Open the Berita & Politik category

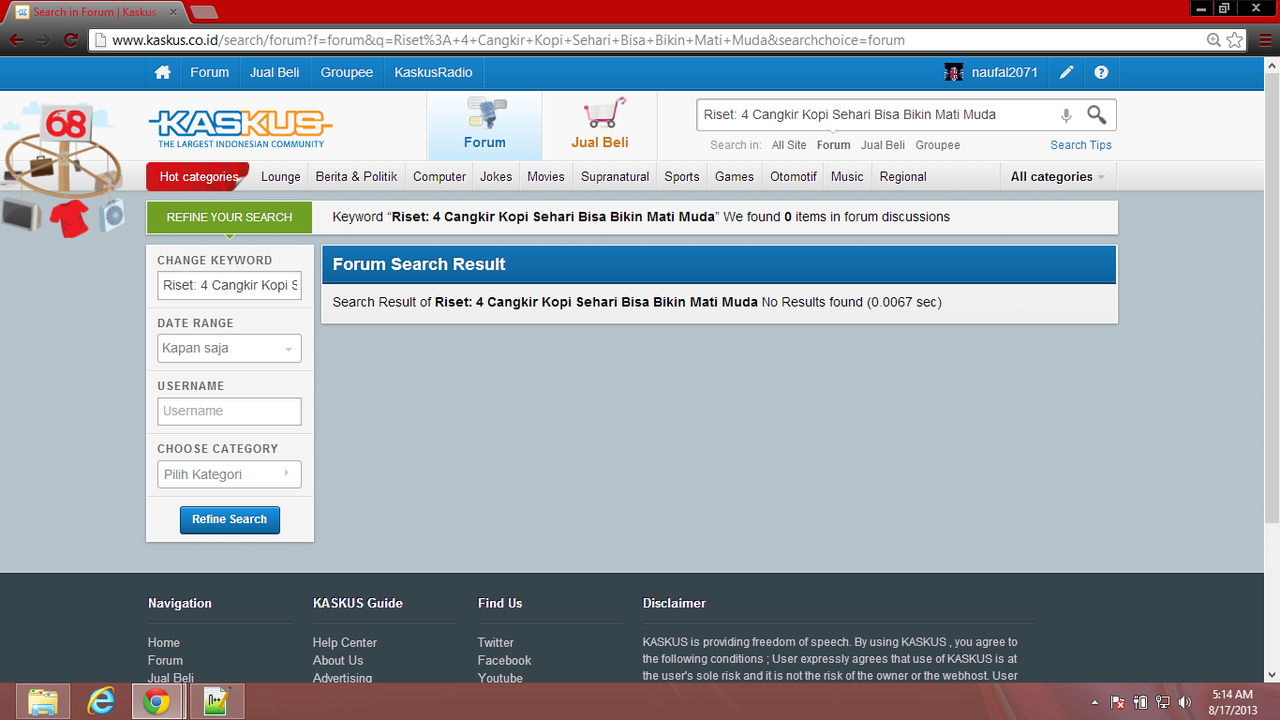tap(356, 177)
